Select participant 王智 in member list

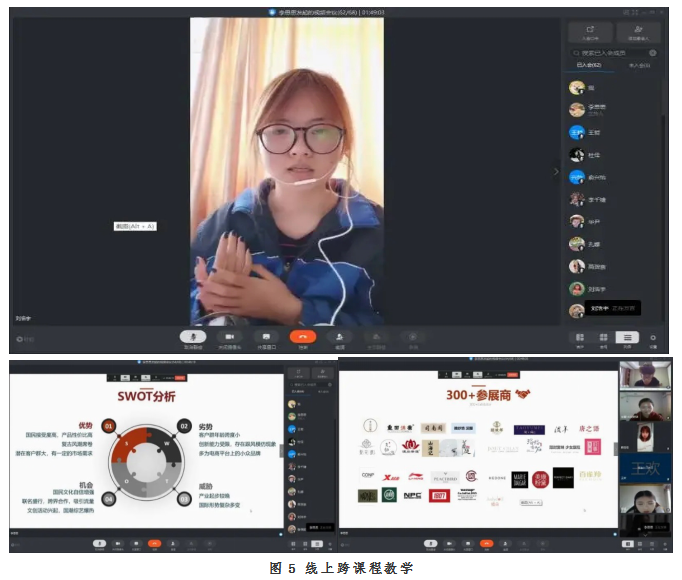(x=595, y=132)
